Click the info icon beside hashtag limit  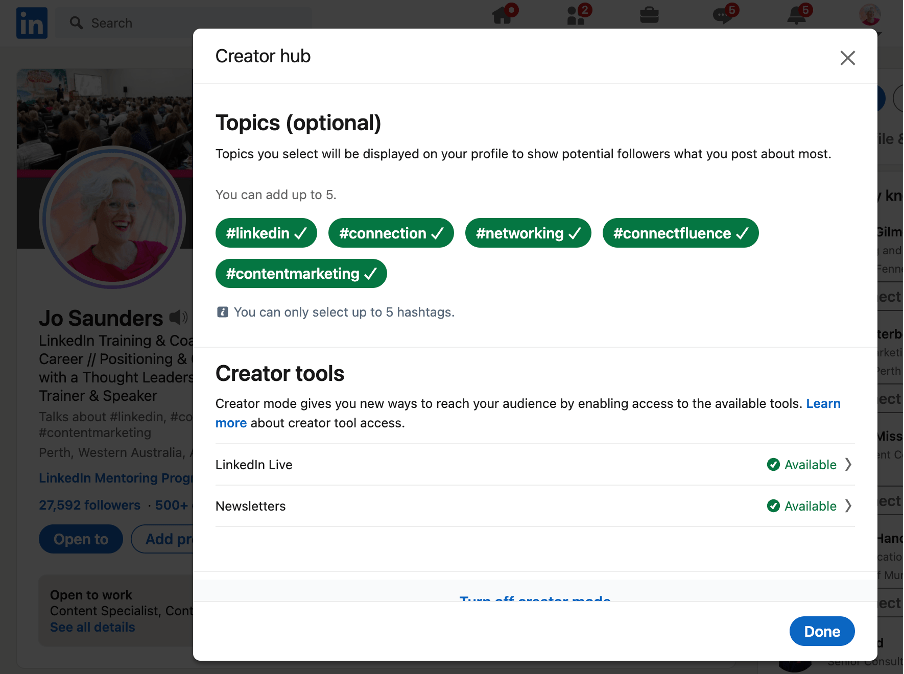(x=222, y=312)
